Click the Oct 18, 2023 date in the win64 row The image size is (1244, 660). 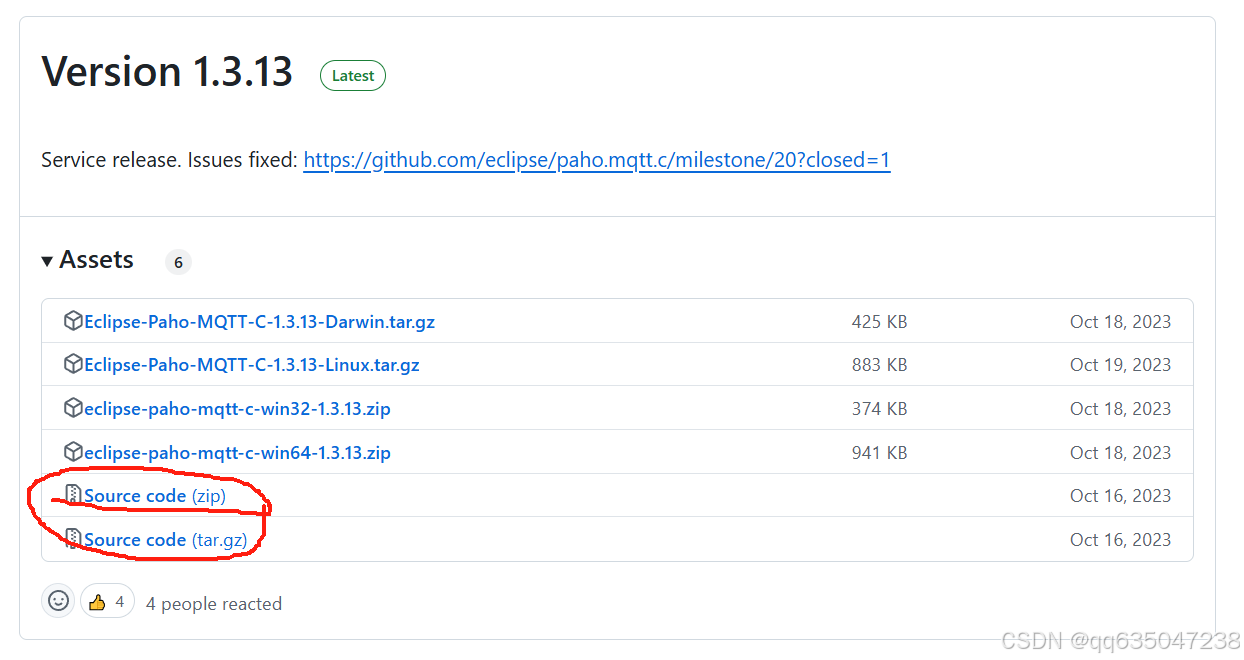coord(1120,453)
